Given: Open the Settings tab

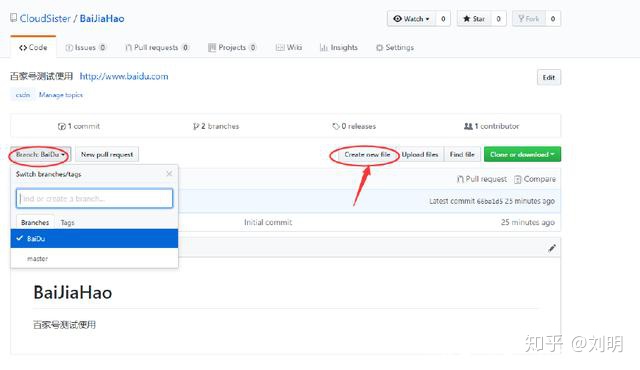Looking at the screenshot, I should click(x=395, y=47).
